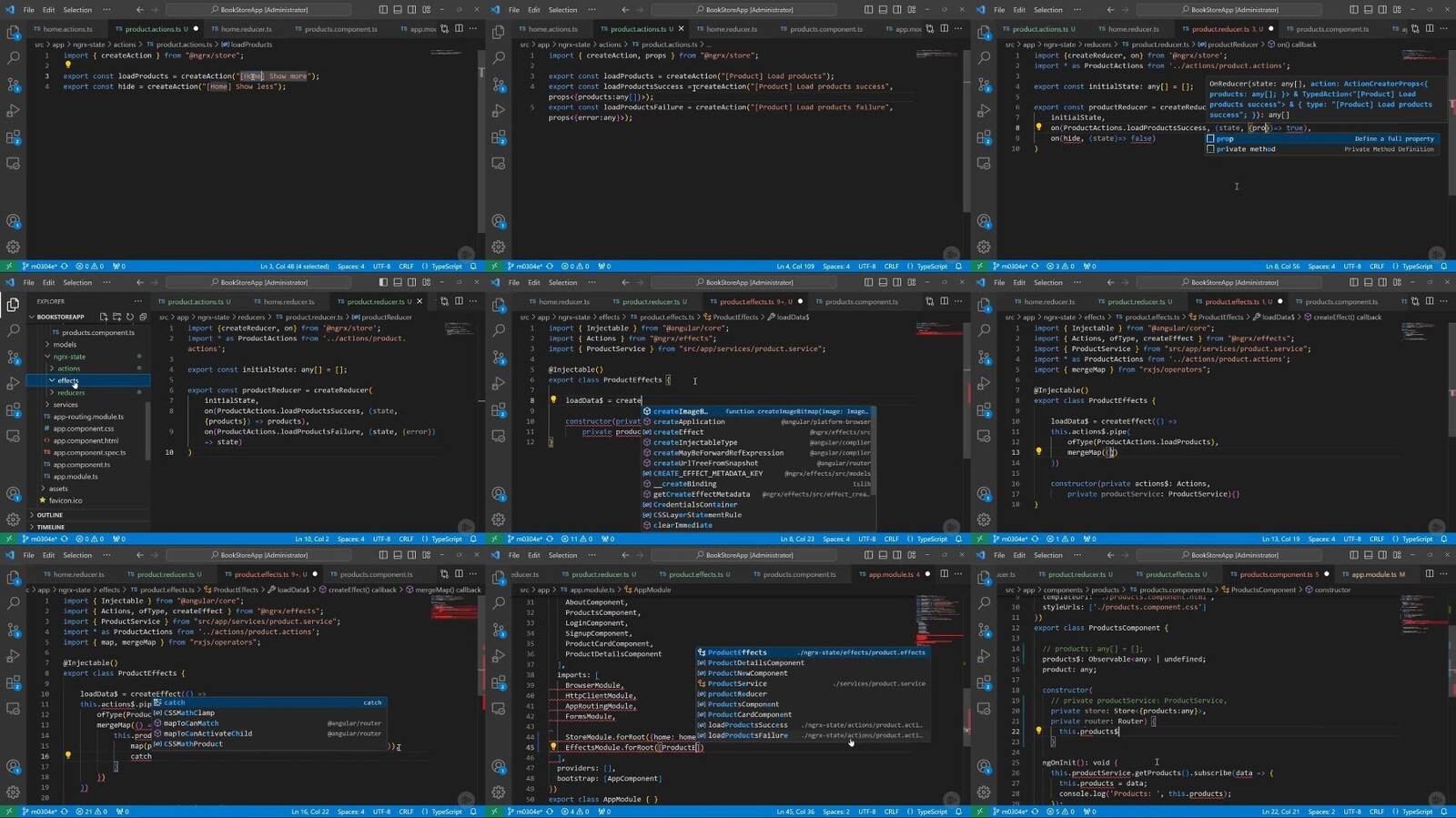Click the New File icon in Explorer header
1456x818 pixels.
point(104,317)
